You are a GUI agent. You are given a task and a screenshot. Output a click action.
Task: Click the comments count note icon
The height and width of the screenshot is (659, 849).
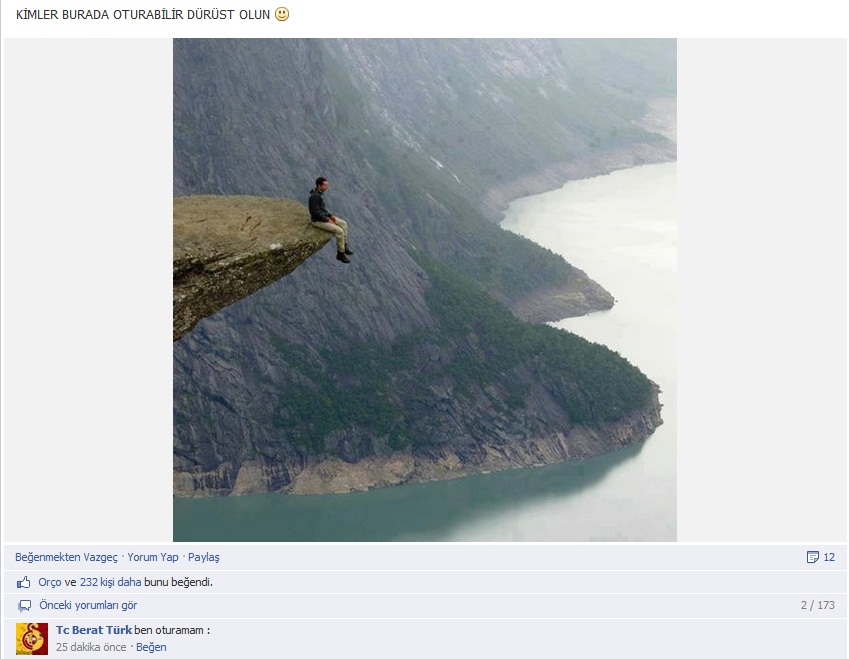click(x=812, y=557)
